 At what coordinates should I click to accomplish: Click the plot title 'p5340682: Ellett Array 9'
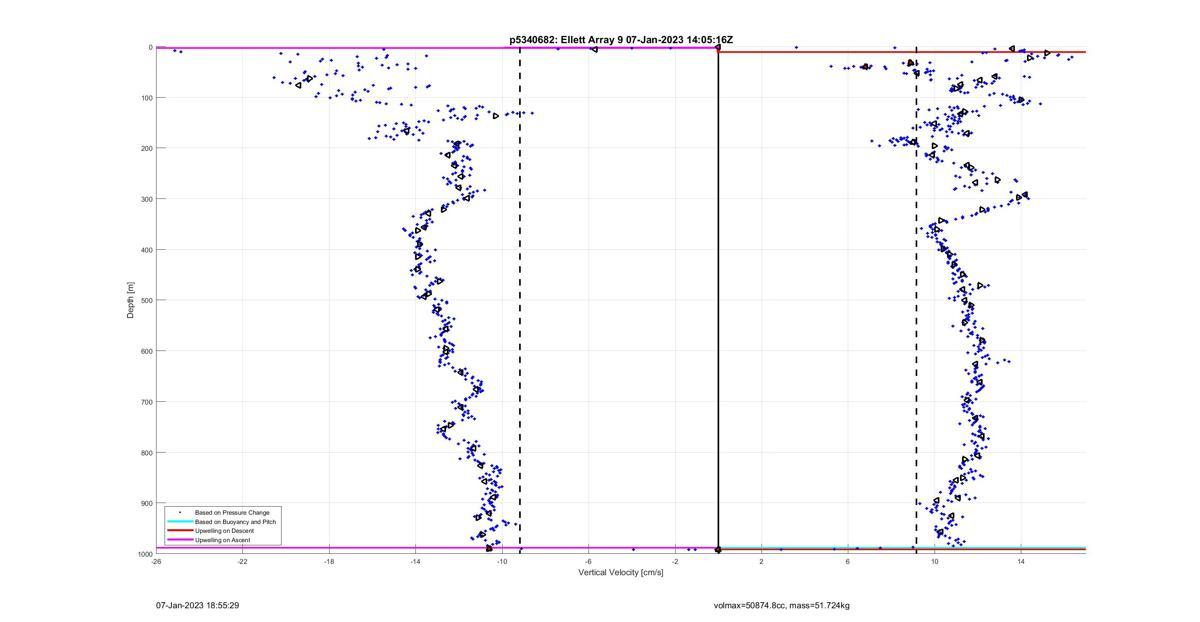(x=566, y=40)
